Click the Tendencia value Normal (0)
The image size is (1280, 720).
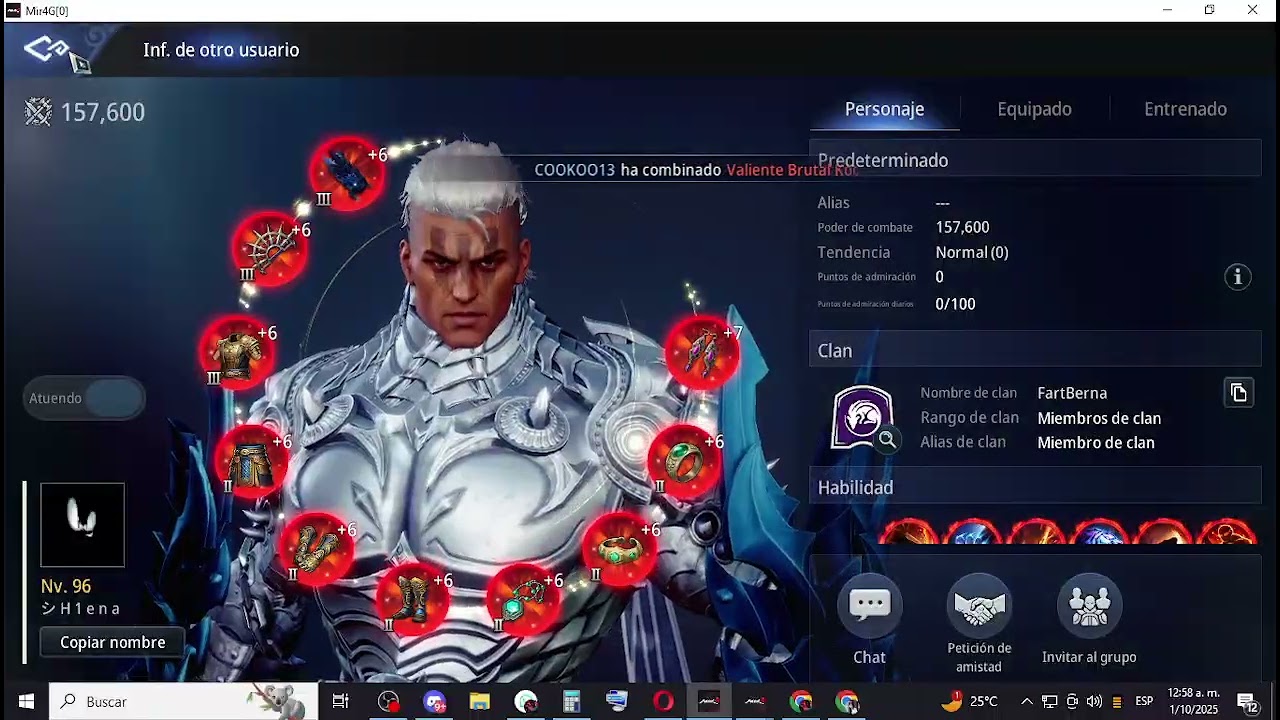coord(972,253)
